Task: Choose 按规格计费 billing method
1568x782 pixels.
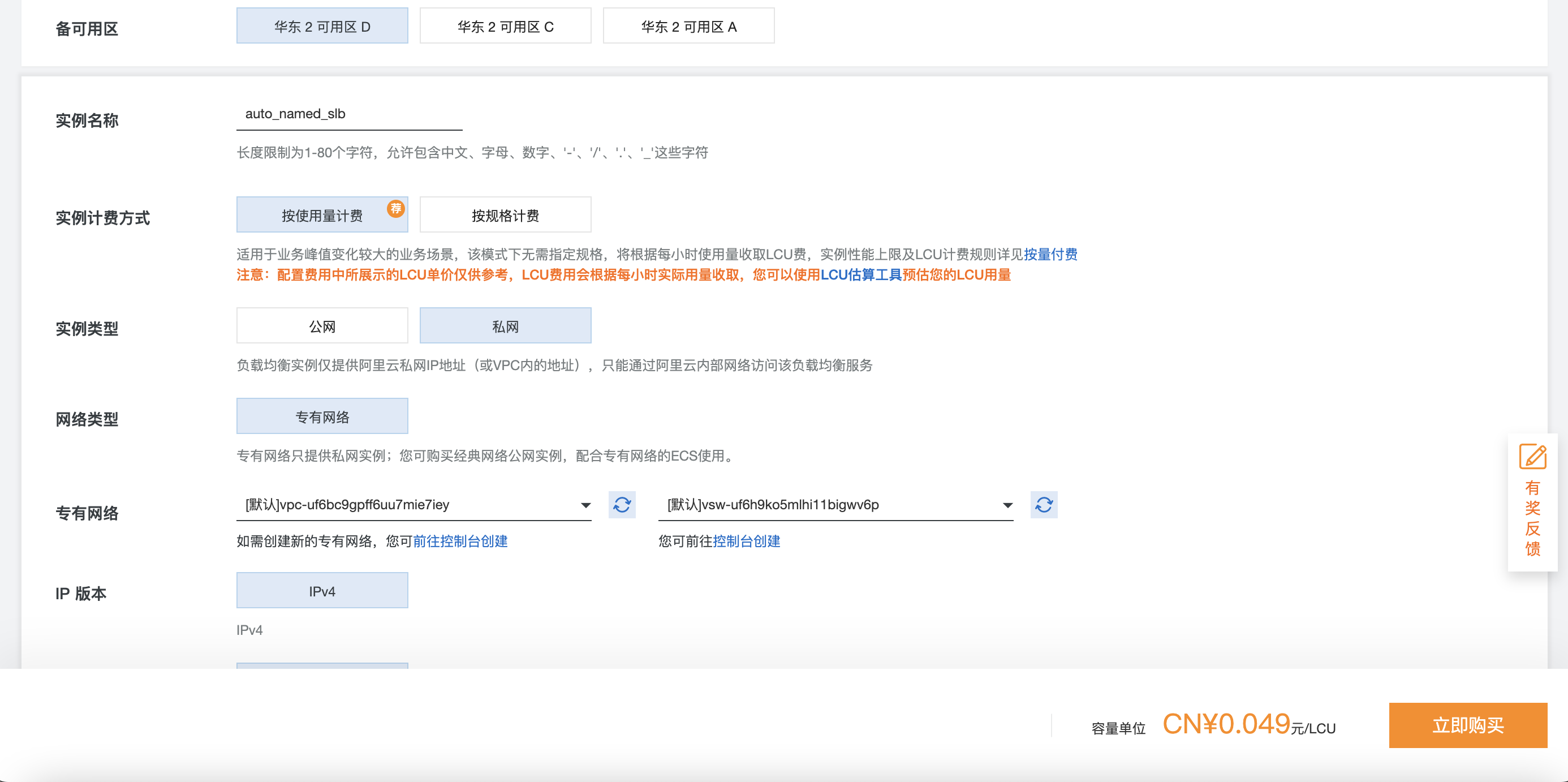Action: (505, 215)
